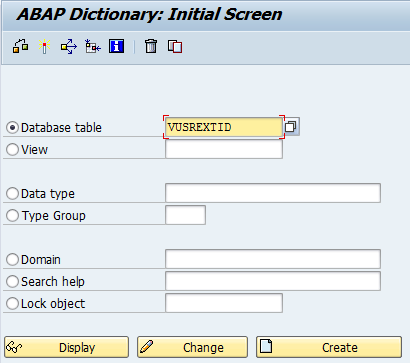Click the Create button

pos(329,347)
